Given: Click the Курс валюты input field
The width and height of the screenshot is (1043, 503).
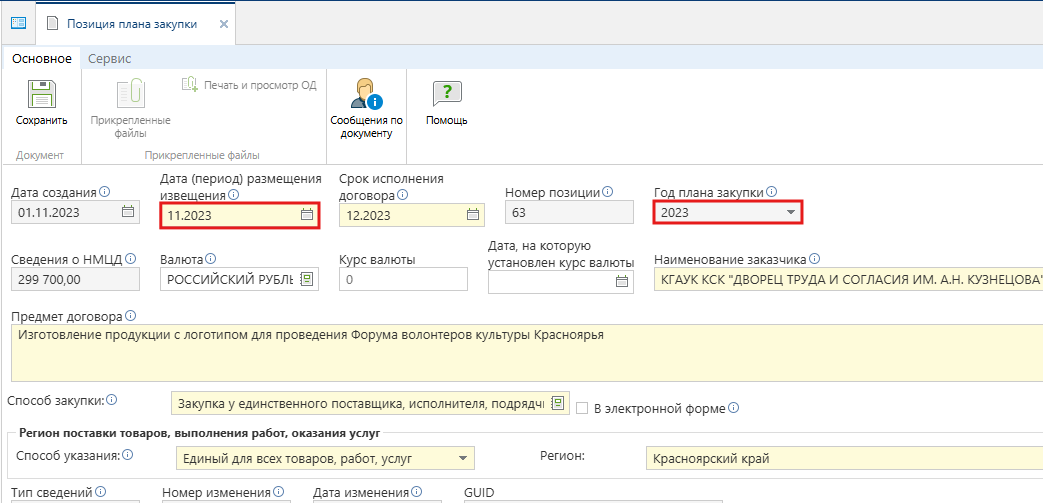Looking at the screenshot, I should 403,280.
